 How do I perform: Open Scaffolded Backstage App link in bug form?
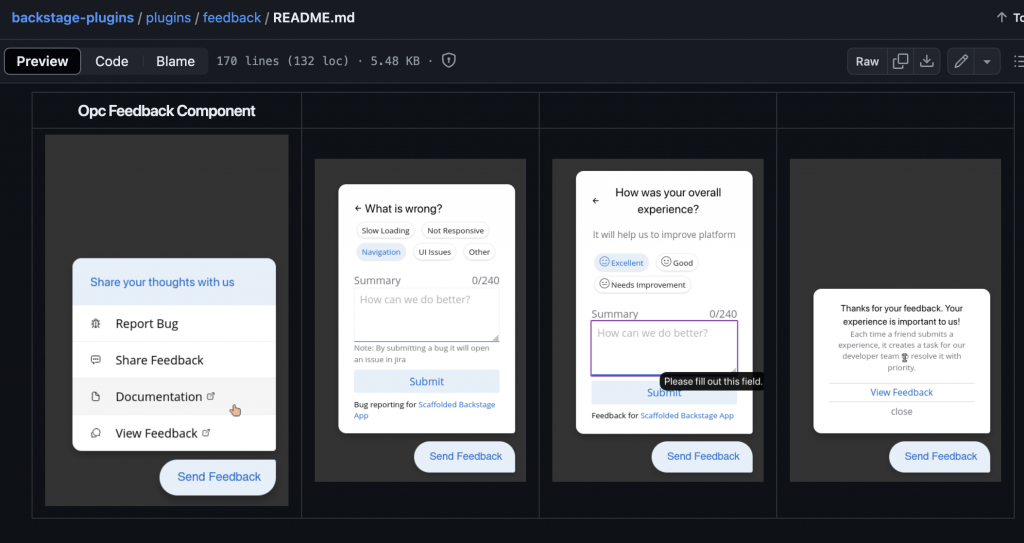[x=424, y=410]
